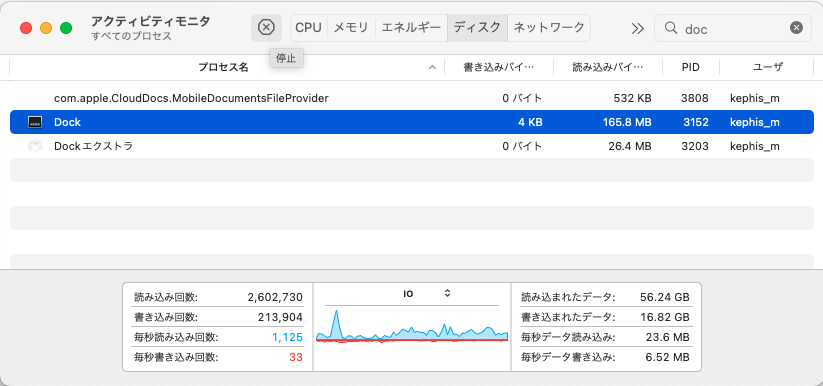
Task: Select the ディスク tab
Action: point(477,27)
